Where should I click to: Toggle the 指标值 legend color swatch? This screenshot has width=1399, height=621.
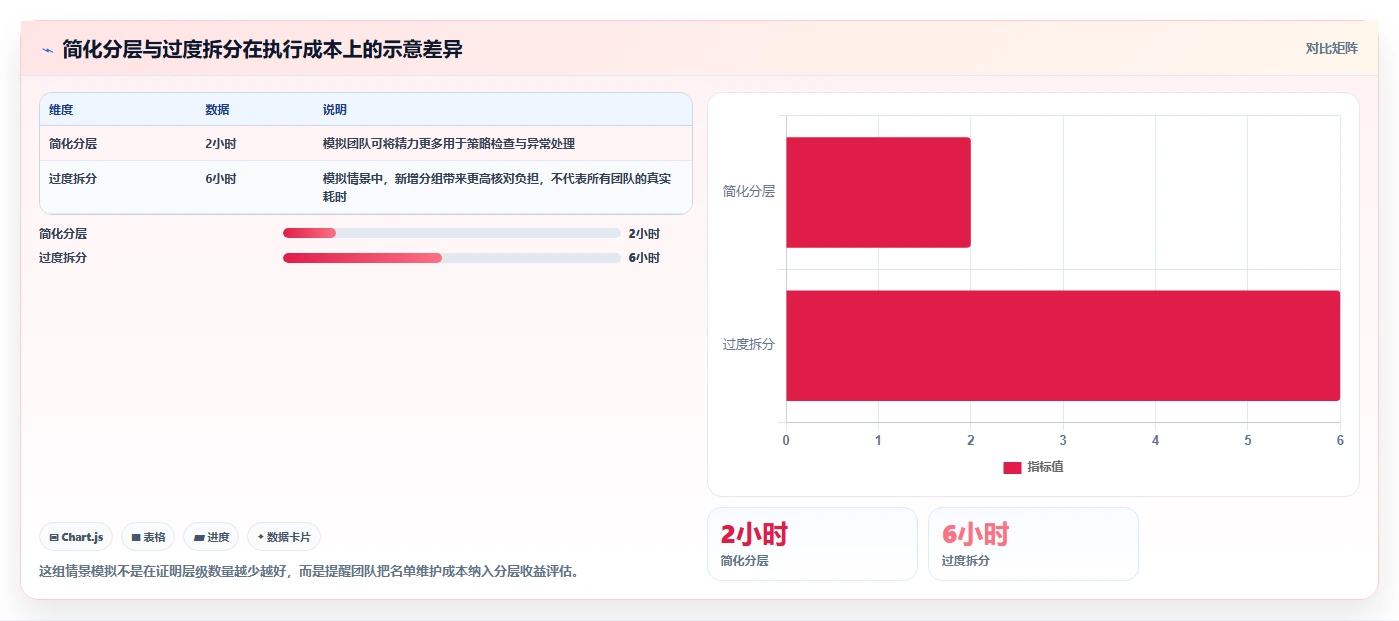(x=1012, y=468)
